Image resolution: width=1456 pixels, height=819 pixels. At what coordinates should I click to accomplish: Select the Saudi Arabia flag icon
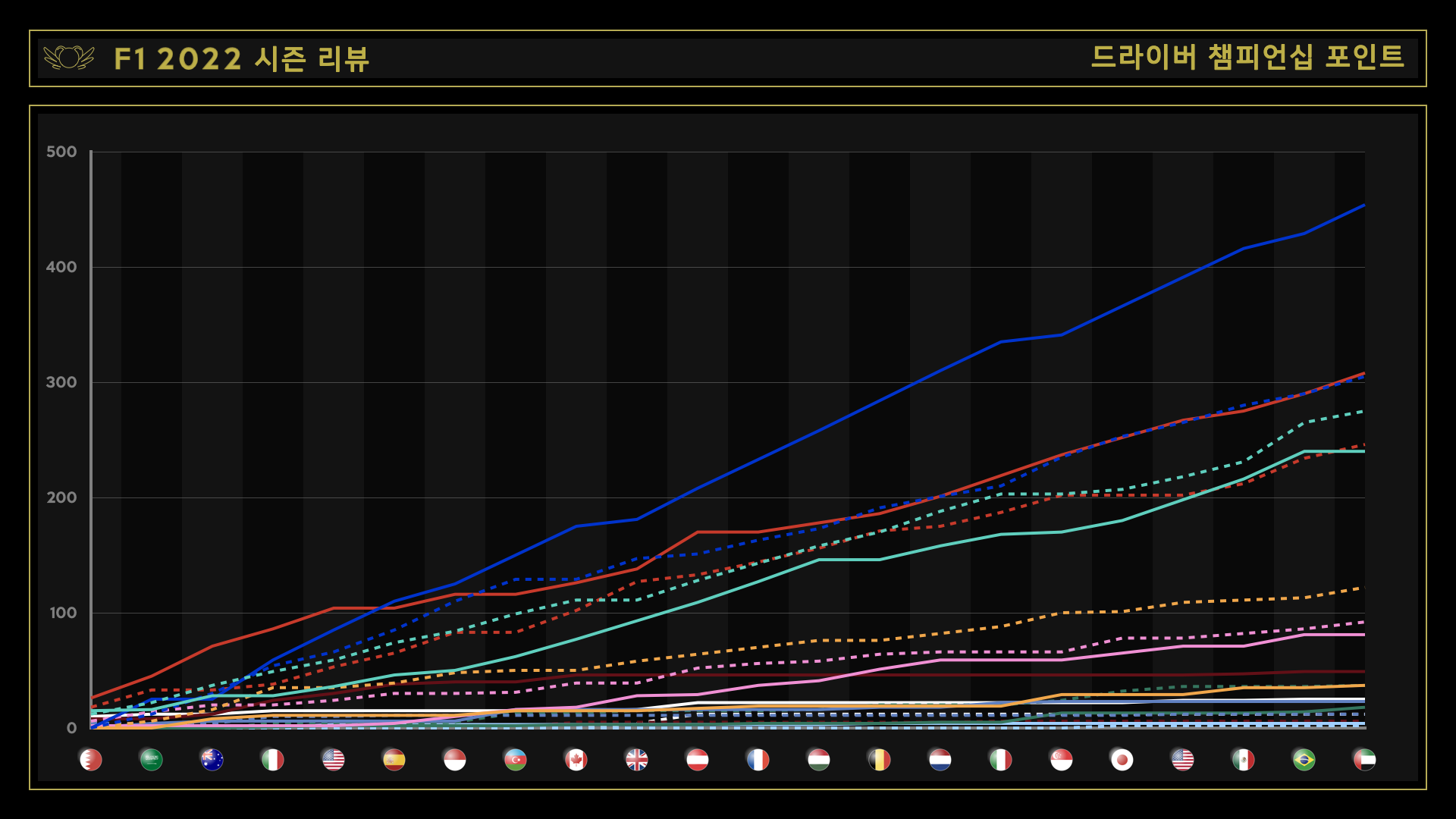(x=152, y=759)
